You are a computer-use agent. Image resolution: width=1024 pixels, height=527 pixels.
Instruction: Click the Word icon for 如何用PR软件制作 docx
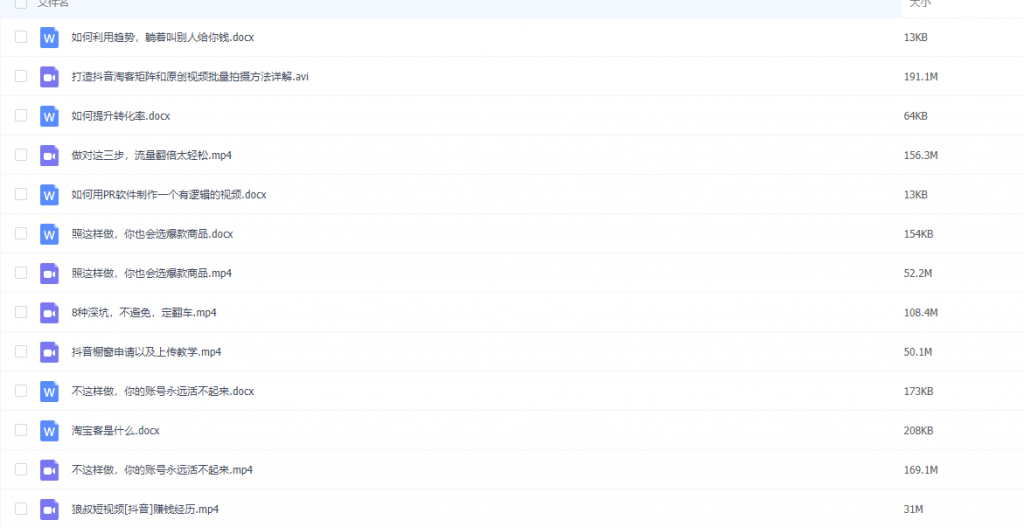pos(49,195)
